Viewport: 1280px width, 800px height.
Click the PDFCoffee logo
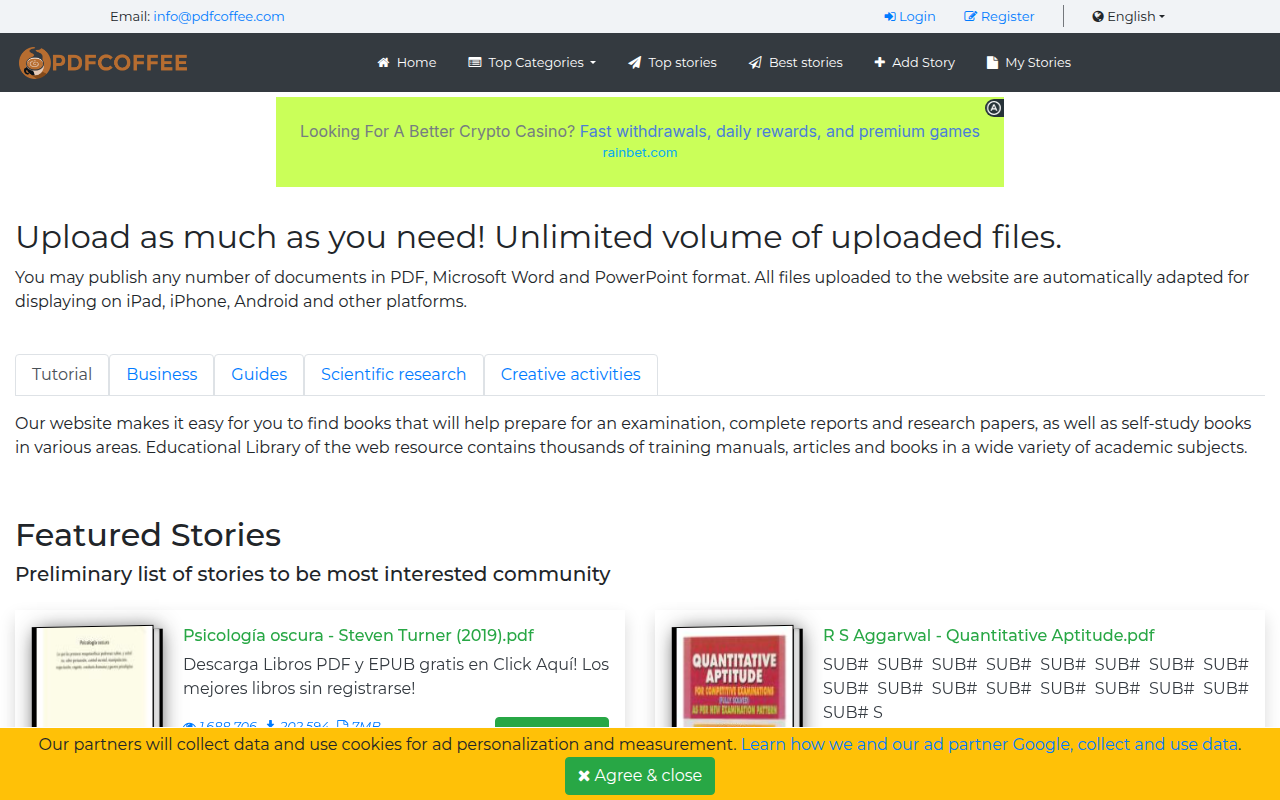point(103,62)
